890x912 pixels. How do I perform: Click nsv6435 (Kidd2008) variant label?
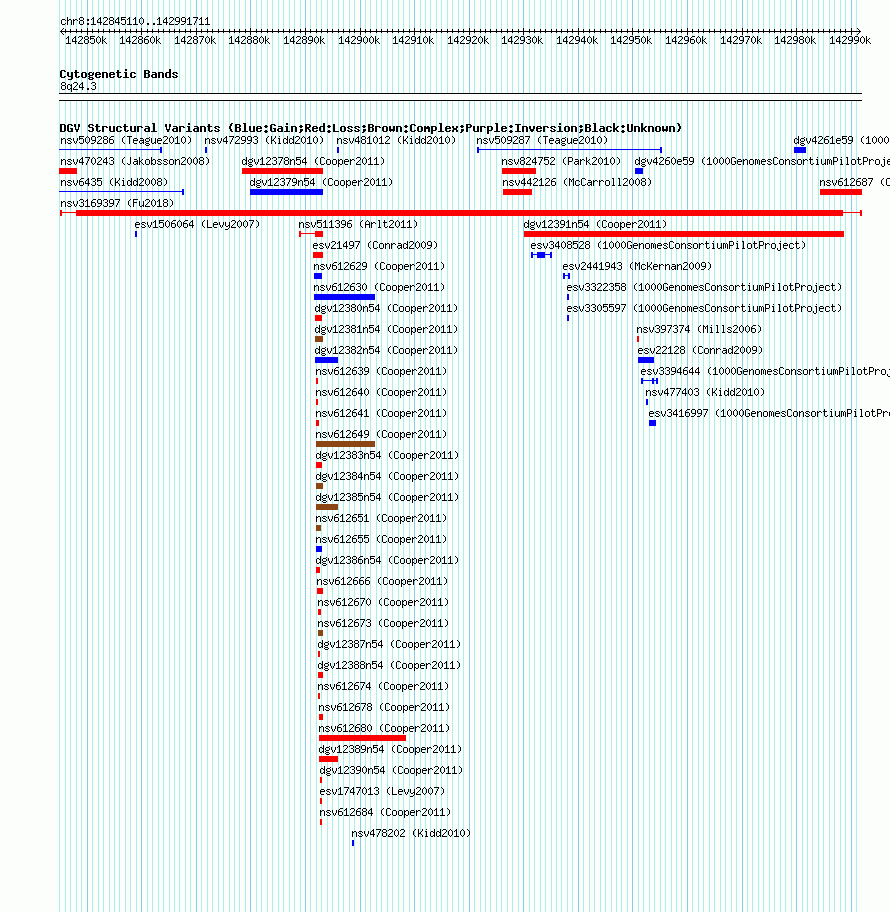point(114,182)
